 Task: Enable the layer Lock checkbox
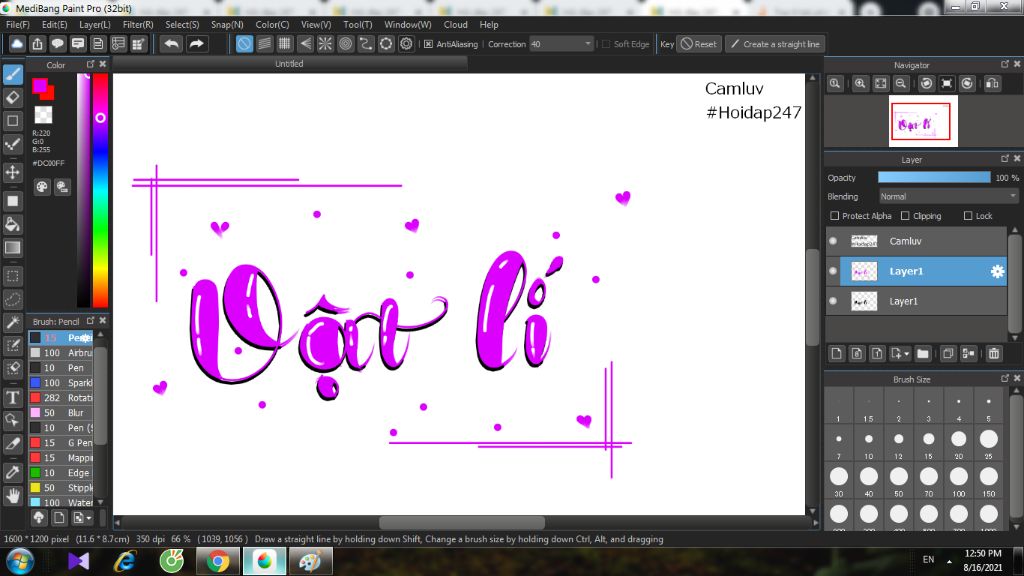pos(968,216)
